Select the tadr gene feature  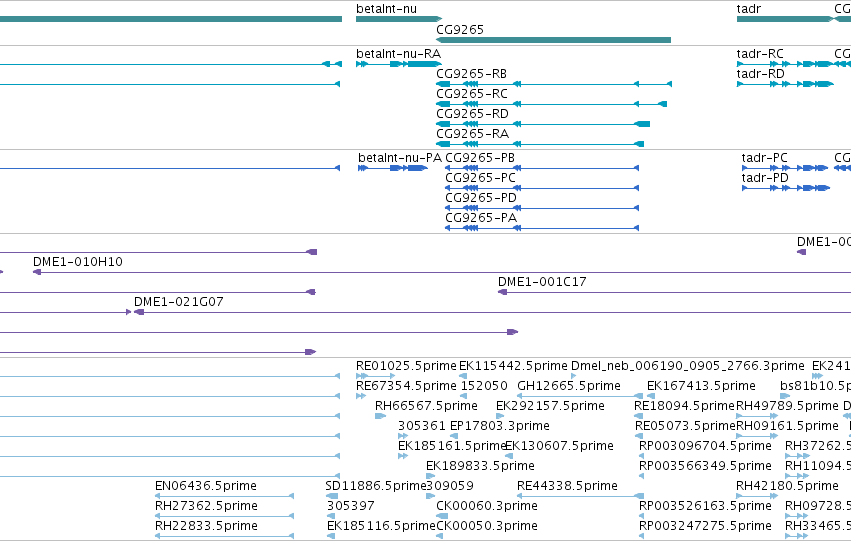click(785, 19)
